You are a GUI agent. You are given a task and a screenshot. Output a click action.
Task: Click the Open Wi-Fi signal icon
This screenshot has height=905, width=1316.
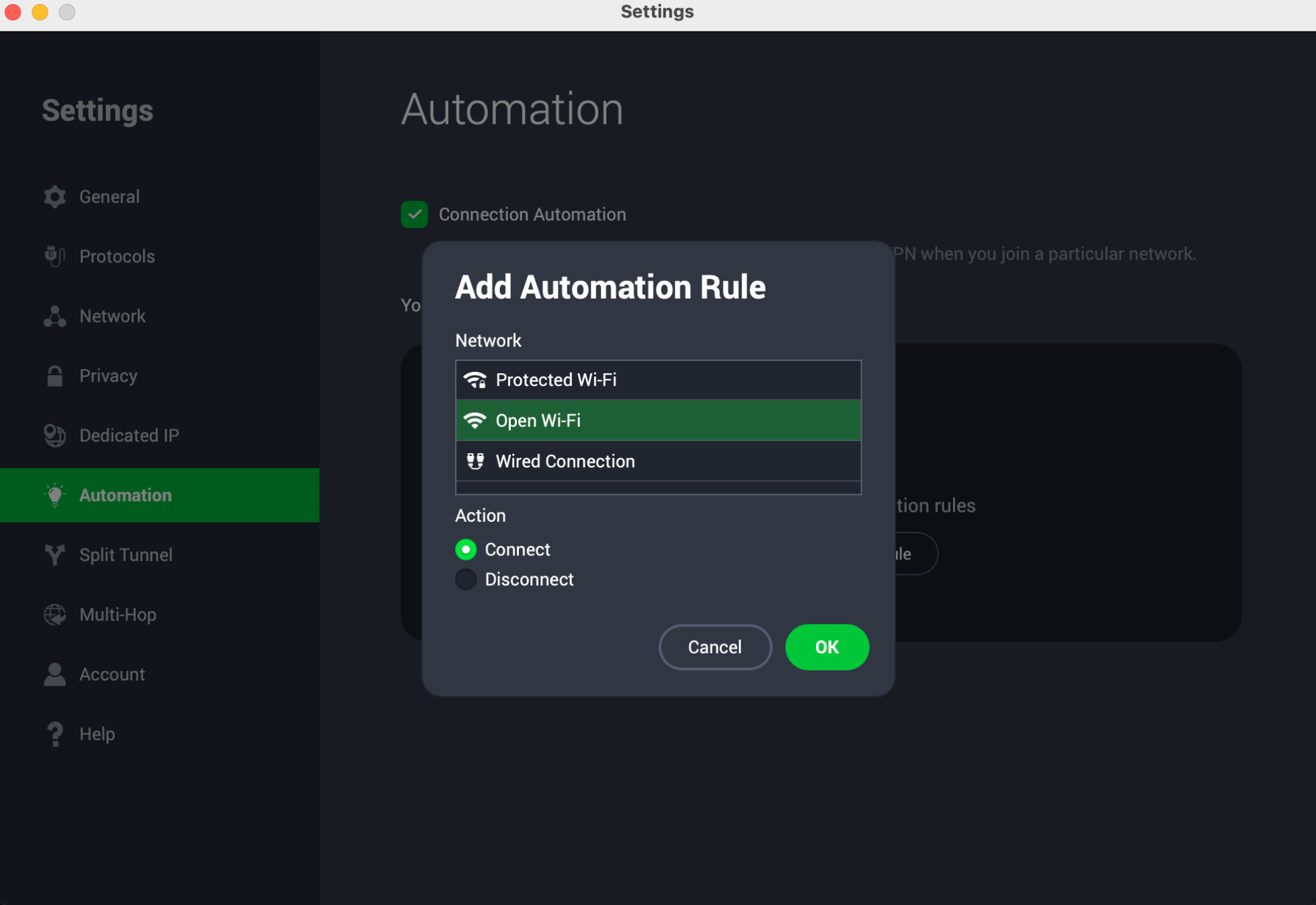pyautogui.click(x=475, y=420)
